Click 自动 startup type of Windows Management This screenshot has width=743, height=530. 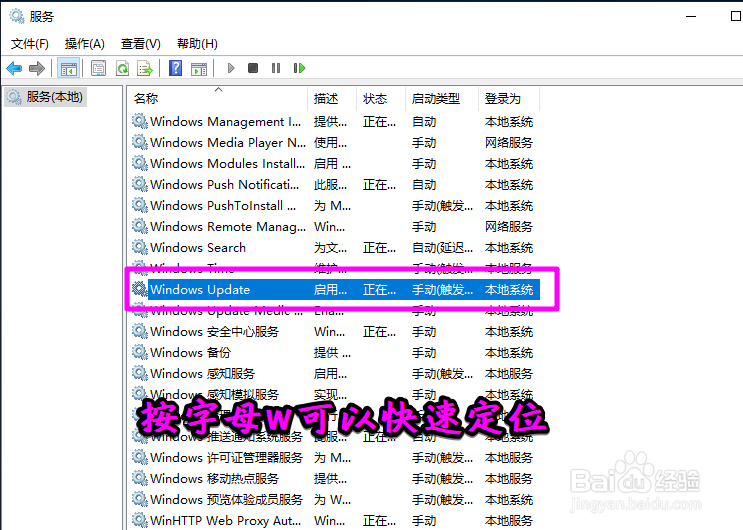click(424, 122)
